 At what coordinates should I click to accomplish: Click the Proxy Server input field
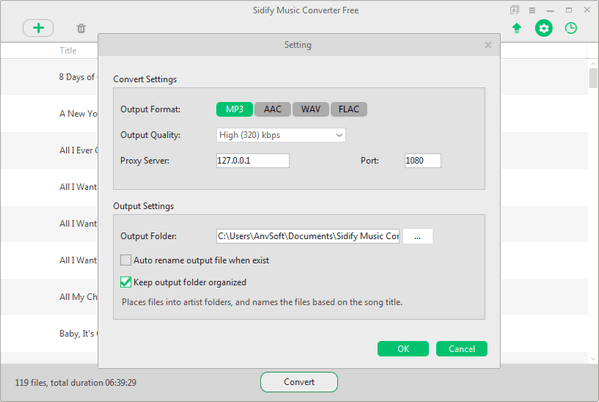(x=253, y=160)
